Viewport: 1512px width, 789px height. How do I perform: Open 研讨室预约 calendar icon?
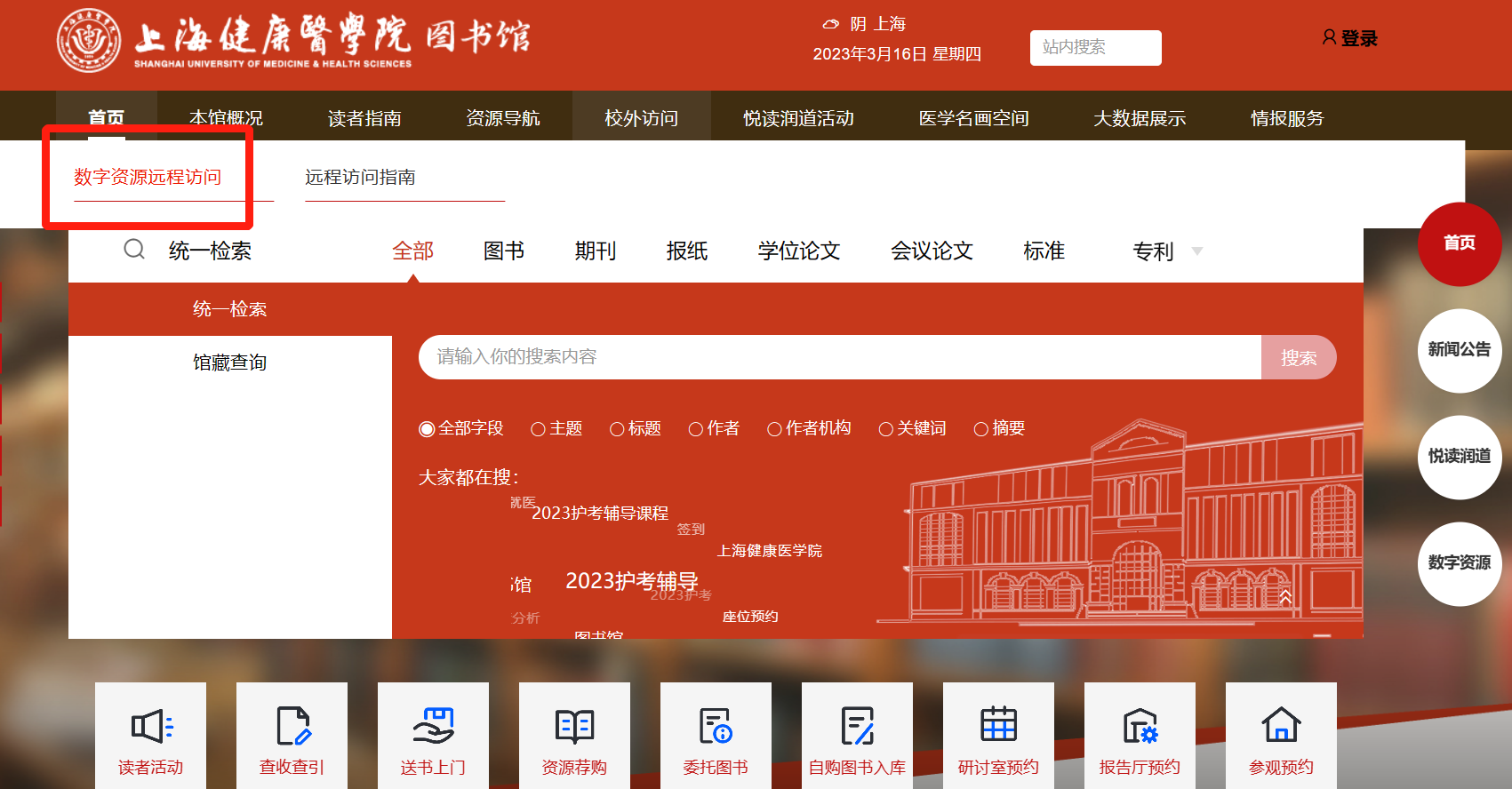click(998, 724)
